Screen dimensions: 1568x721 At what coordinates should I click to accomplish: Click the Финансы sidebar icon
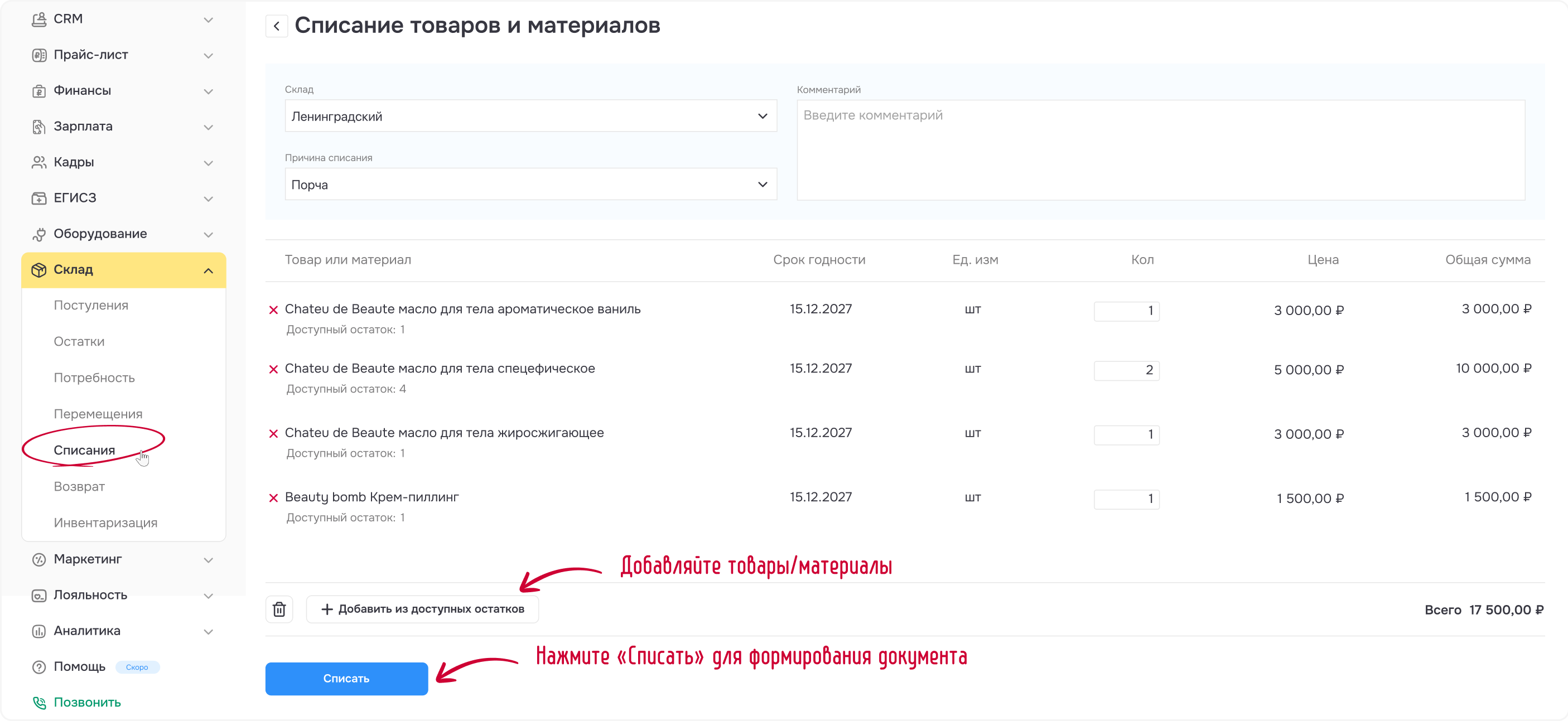[x=39, y=91]
